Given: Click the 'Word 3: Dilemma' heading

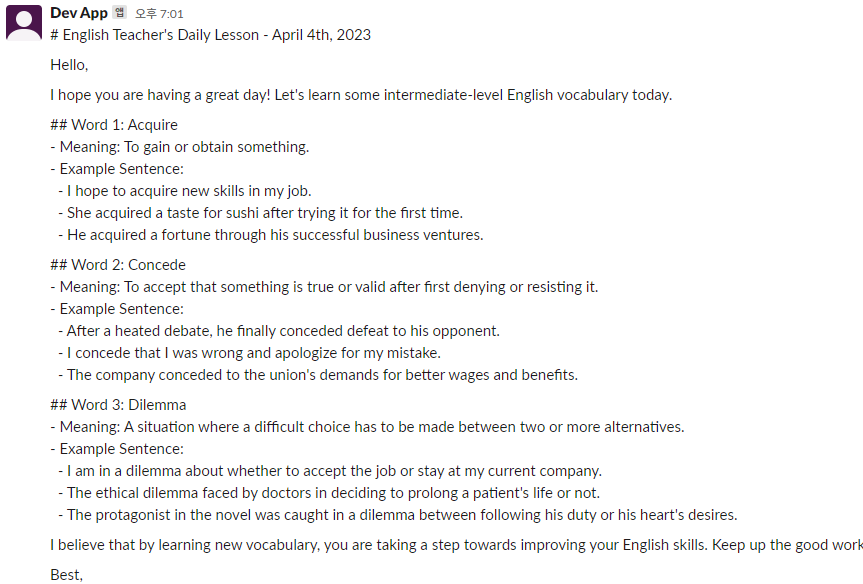Looking at the screenshot, I should (x=118, y=405).
